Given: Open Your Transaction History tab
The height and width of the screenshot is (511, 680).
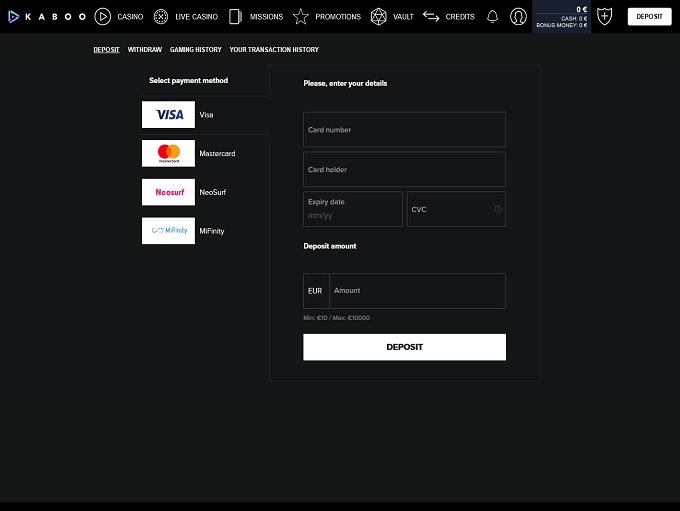Looking at the screenshot, I should click(x=274, y=49).
